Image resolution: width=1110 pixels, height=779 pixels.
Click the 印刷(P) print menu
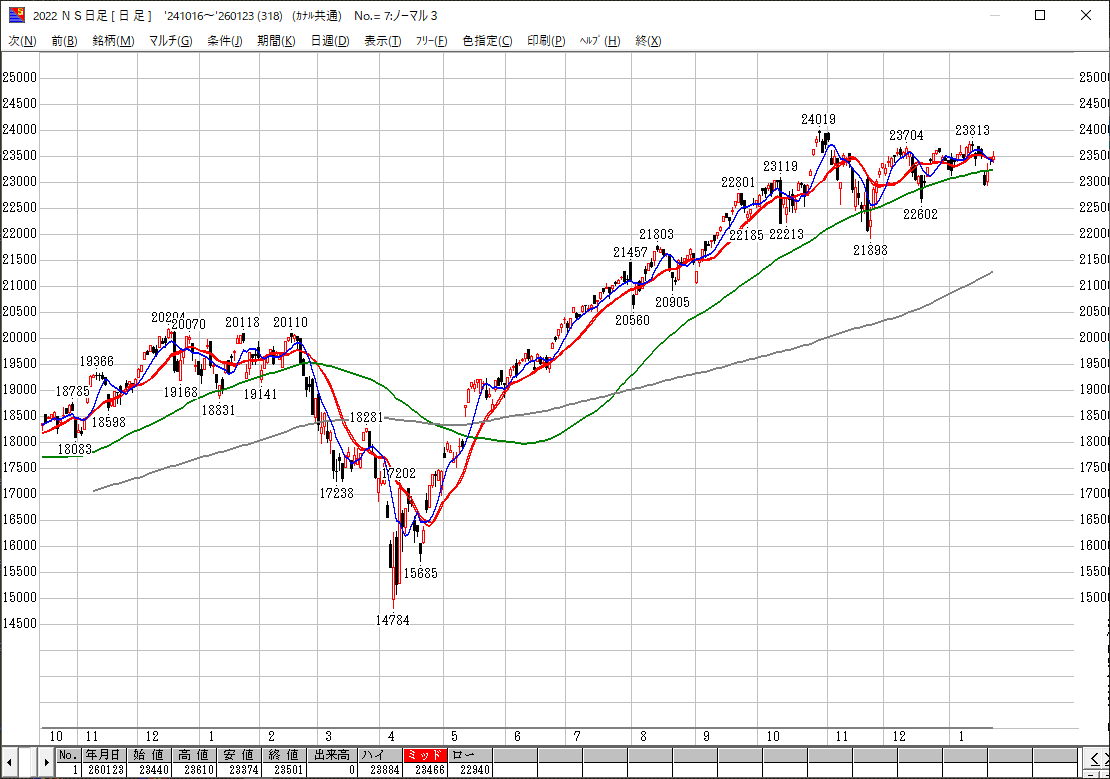(546, 41)
